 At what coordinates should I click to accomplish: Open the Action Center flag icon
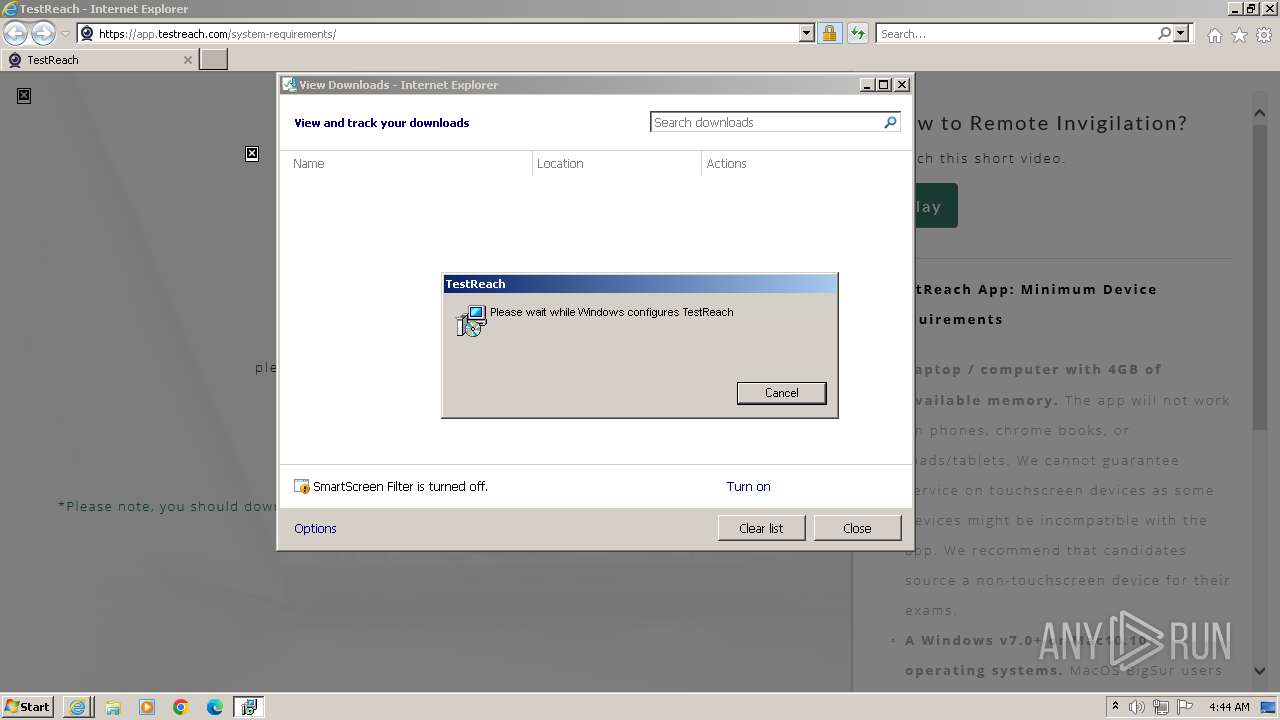(1184, 707)
